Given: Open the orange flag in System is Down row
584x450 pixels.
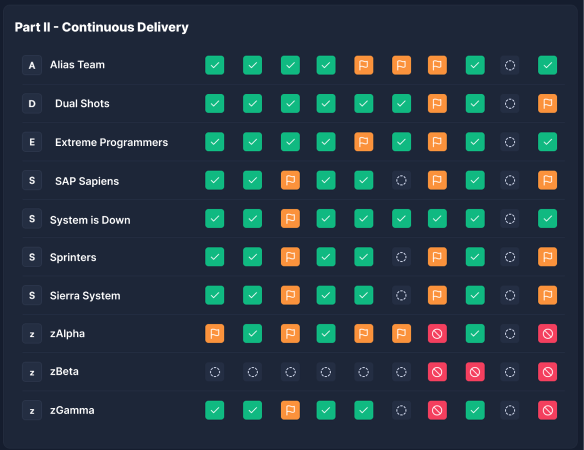Looking at the screenshot, I should [290, 219].
